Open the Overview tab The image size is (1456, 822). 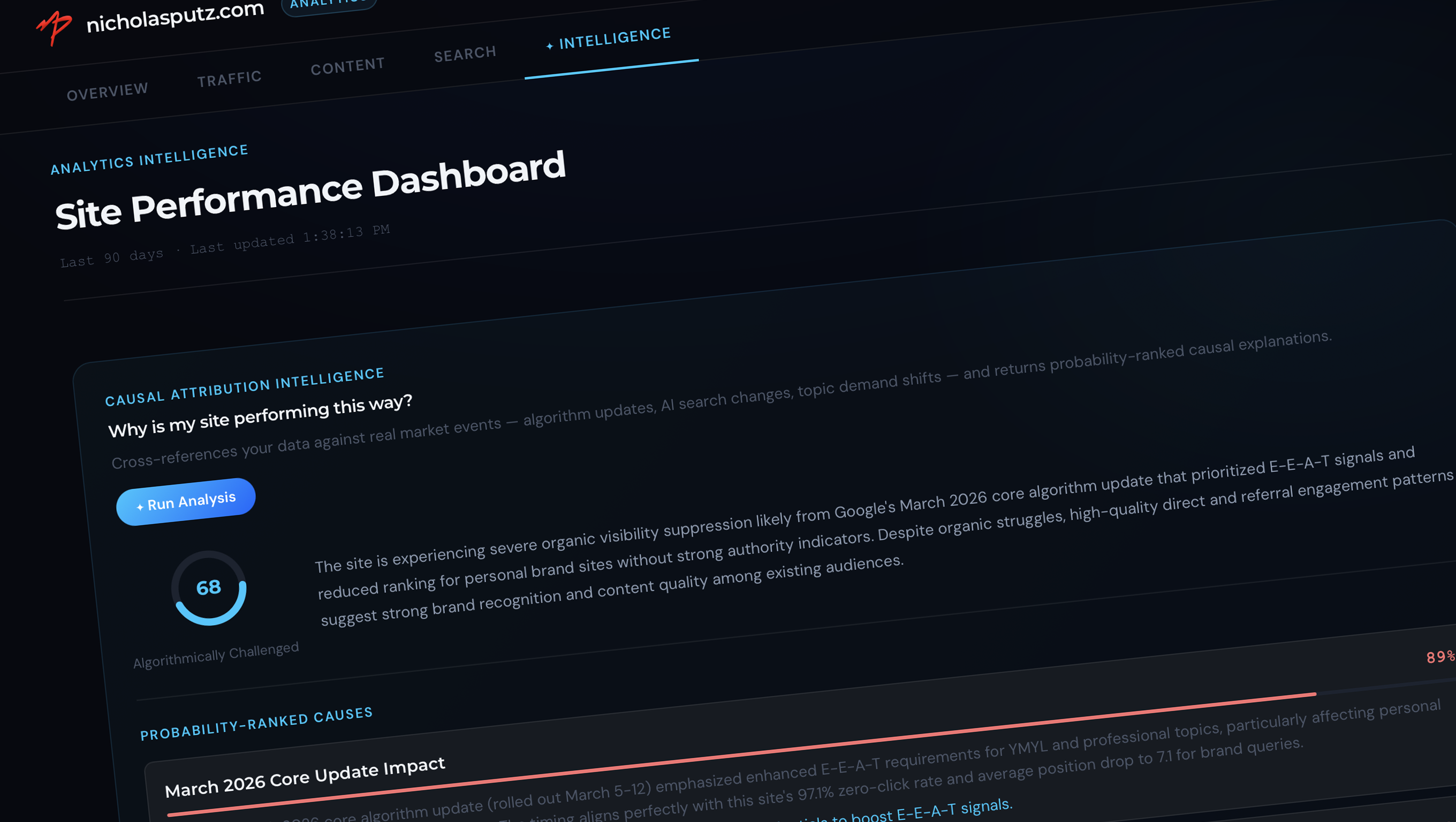pyautogui.click(x=108, y=92)
